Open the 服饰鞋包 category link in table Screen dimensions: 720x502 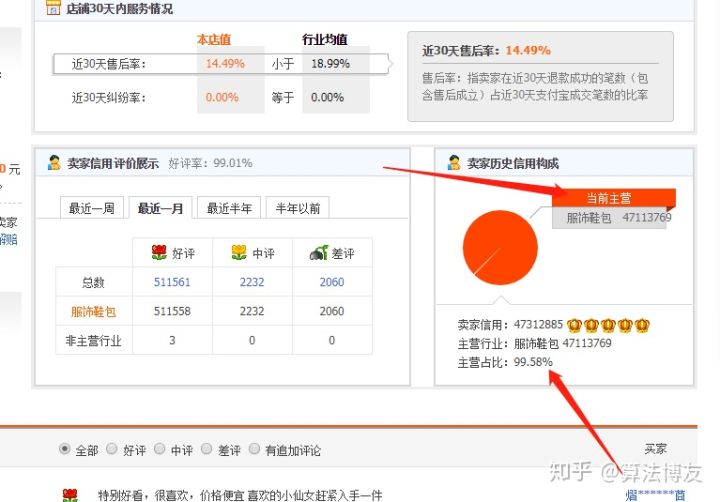(x=94, y=312)
